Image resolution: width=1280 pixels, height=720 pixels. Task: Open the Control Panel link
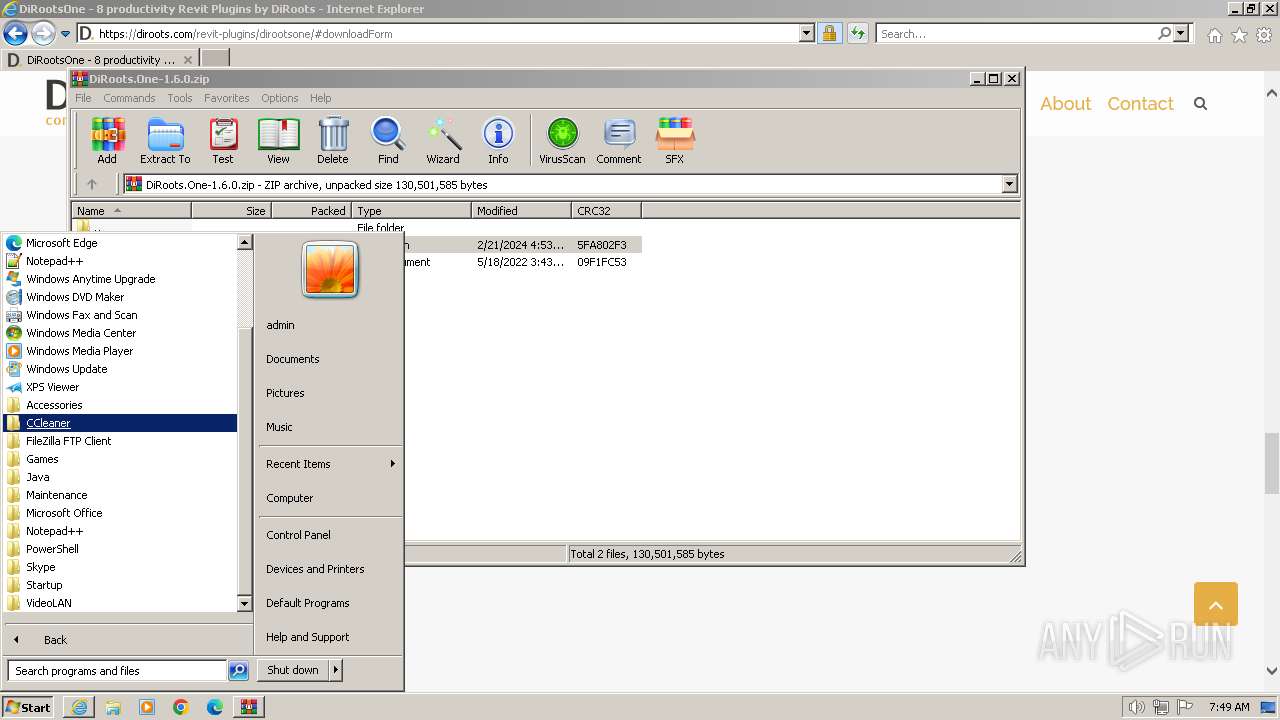click(298, 535)
